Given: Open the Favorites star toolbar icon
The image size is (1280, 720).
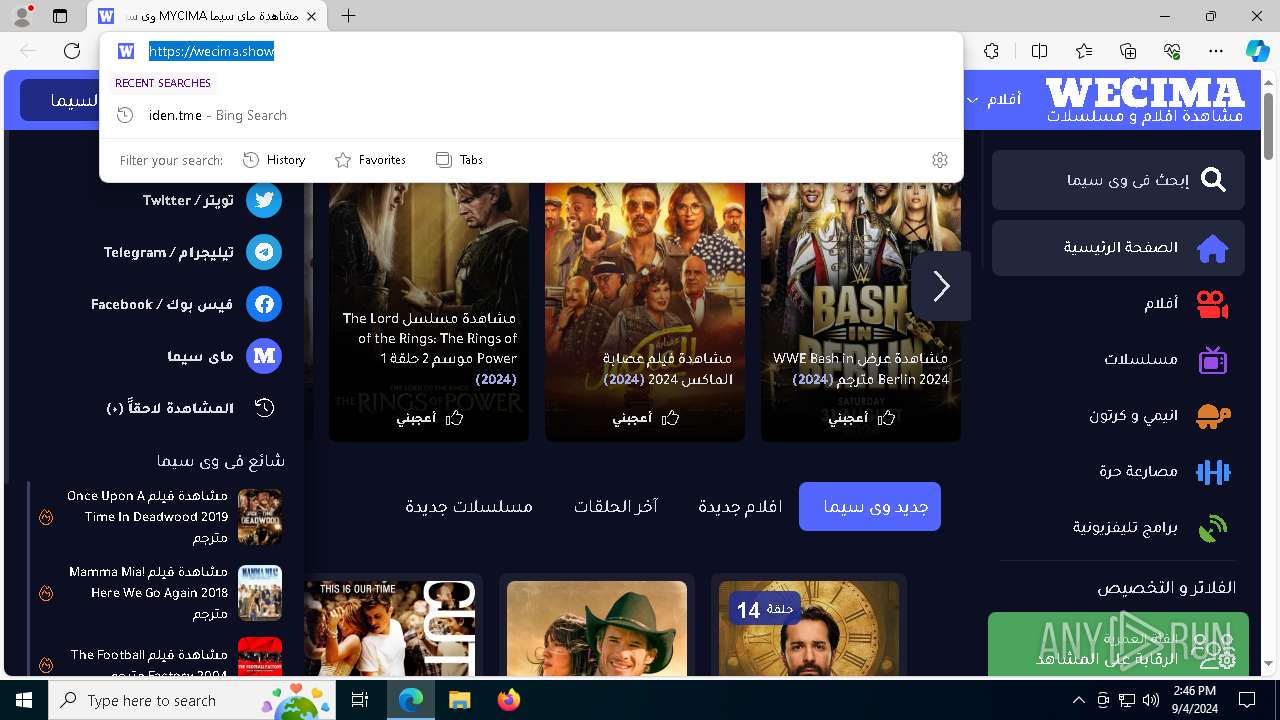Looking at the screenshot, I should coord(1084,51).
